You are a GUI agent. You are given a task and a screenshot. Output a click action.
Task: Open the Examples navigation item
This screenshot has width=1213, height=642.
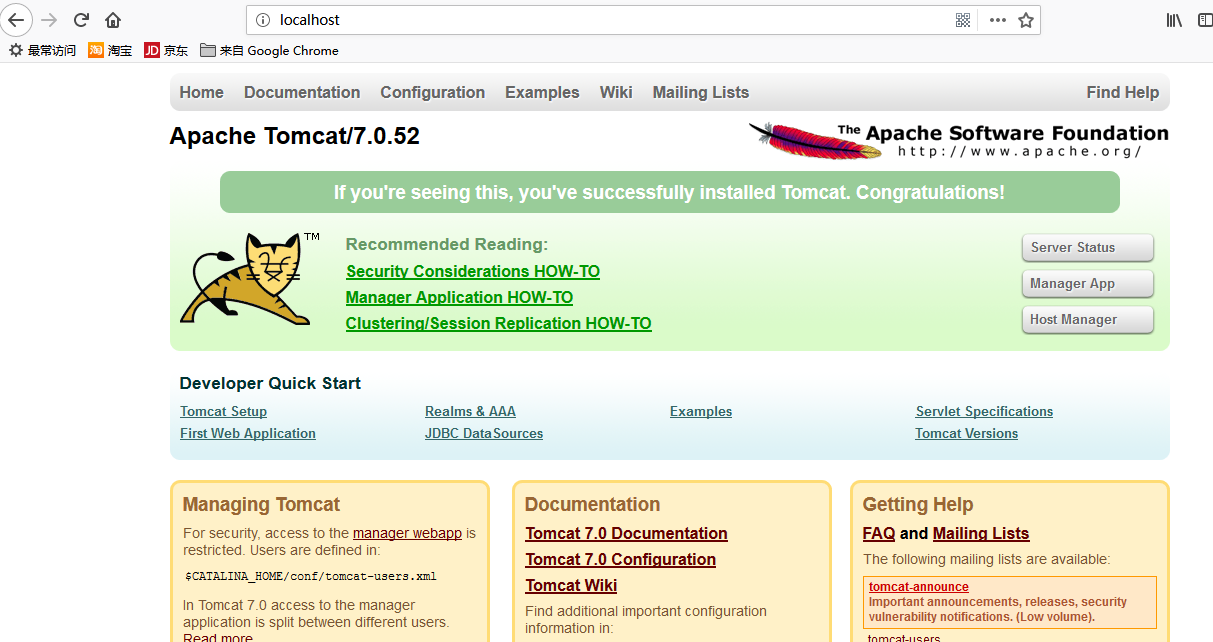tap(542, 92)
